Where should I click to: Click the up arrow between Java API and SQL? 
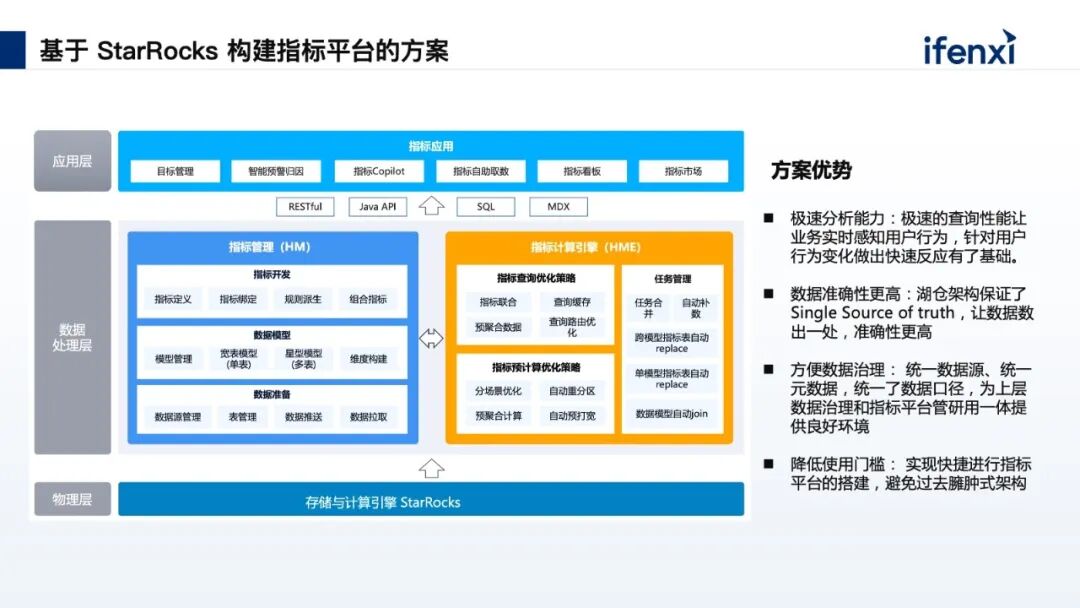(432, 205)
